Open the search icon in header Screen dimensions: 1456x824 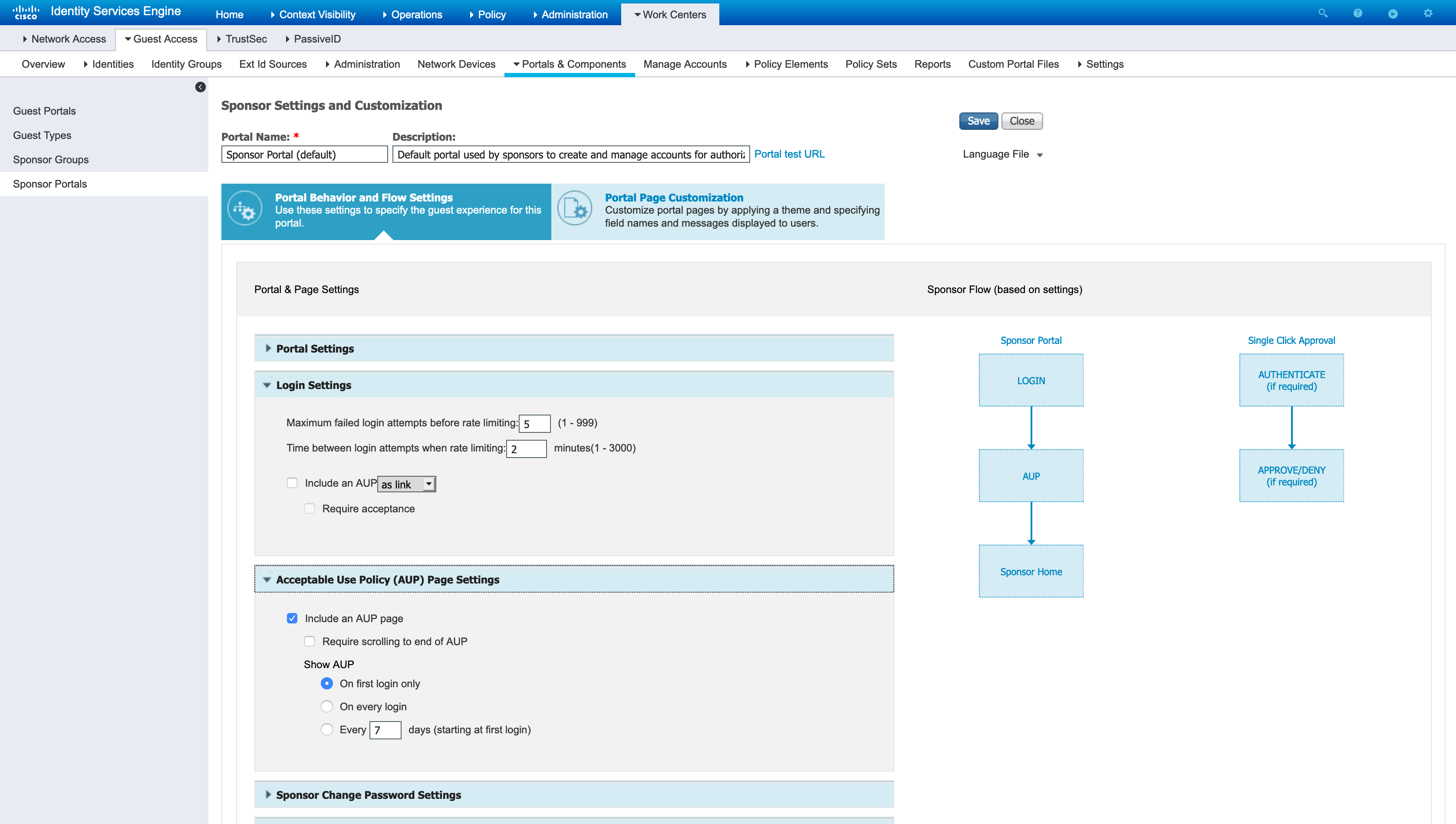[x=1322, y=13]
